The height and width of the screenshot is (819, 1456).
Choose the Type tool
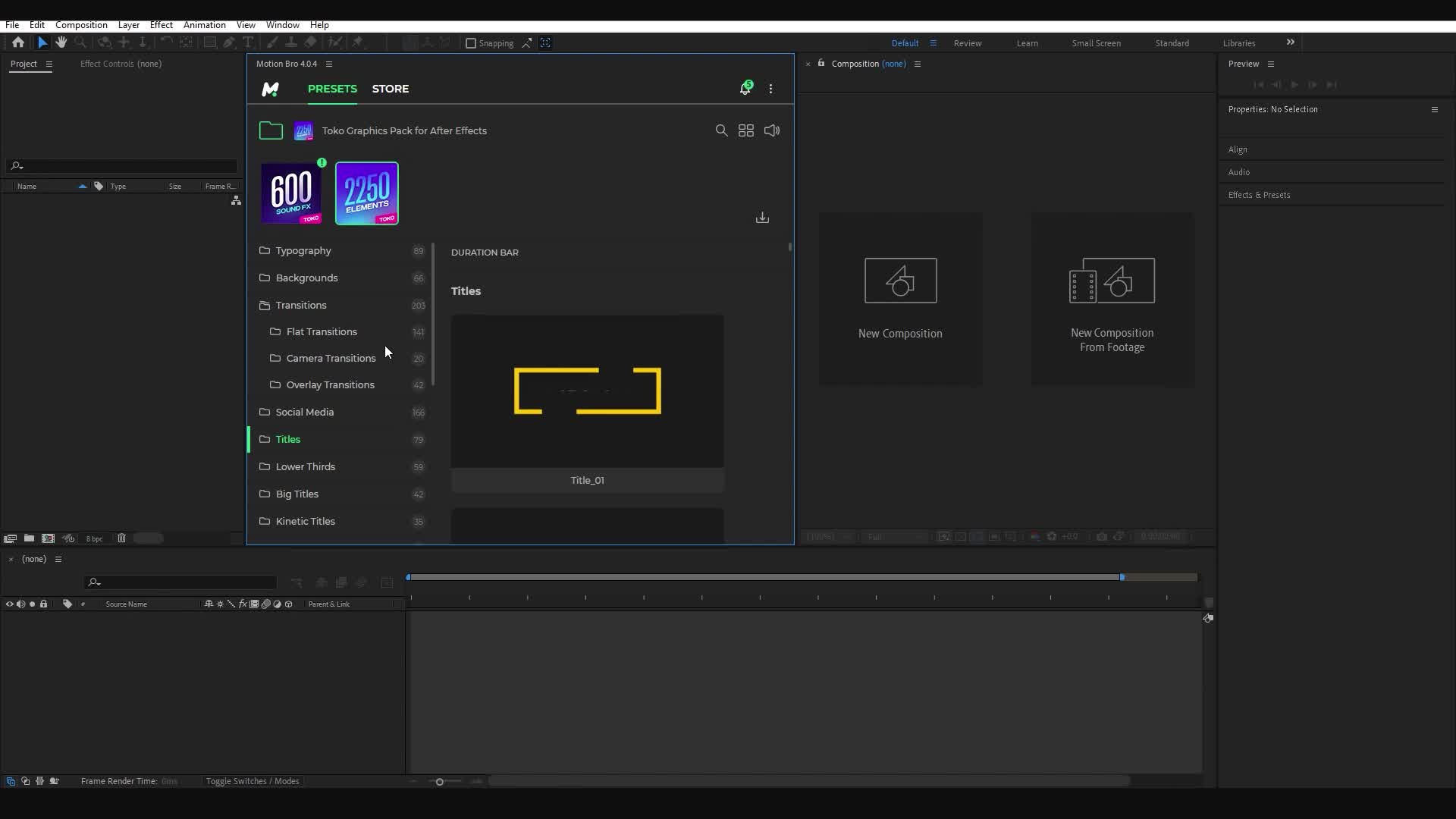pyautogui.click(x=249, y=42)
